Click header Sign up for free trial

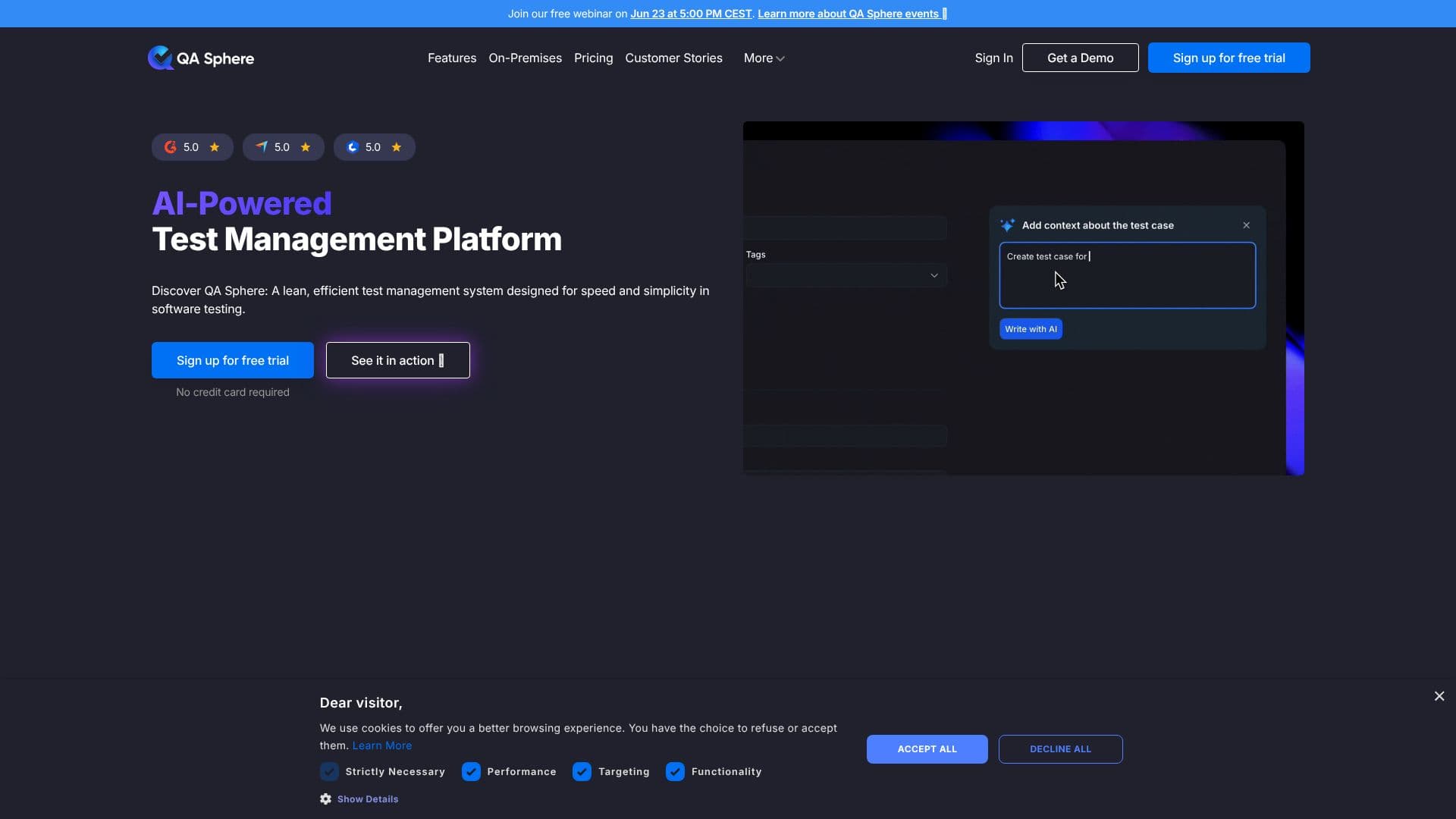pos(1228,58)
